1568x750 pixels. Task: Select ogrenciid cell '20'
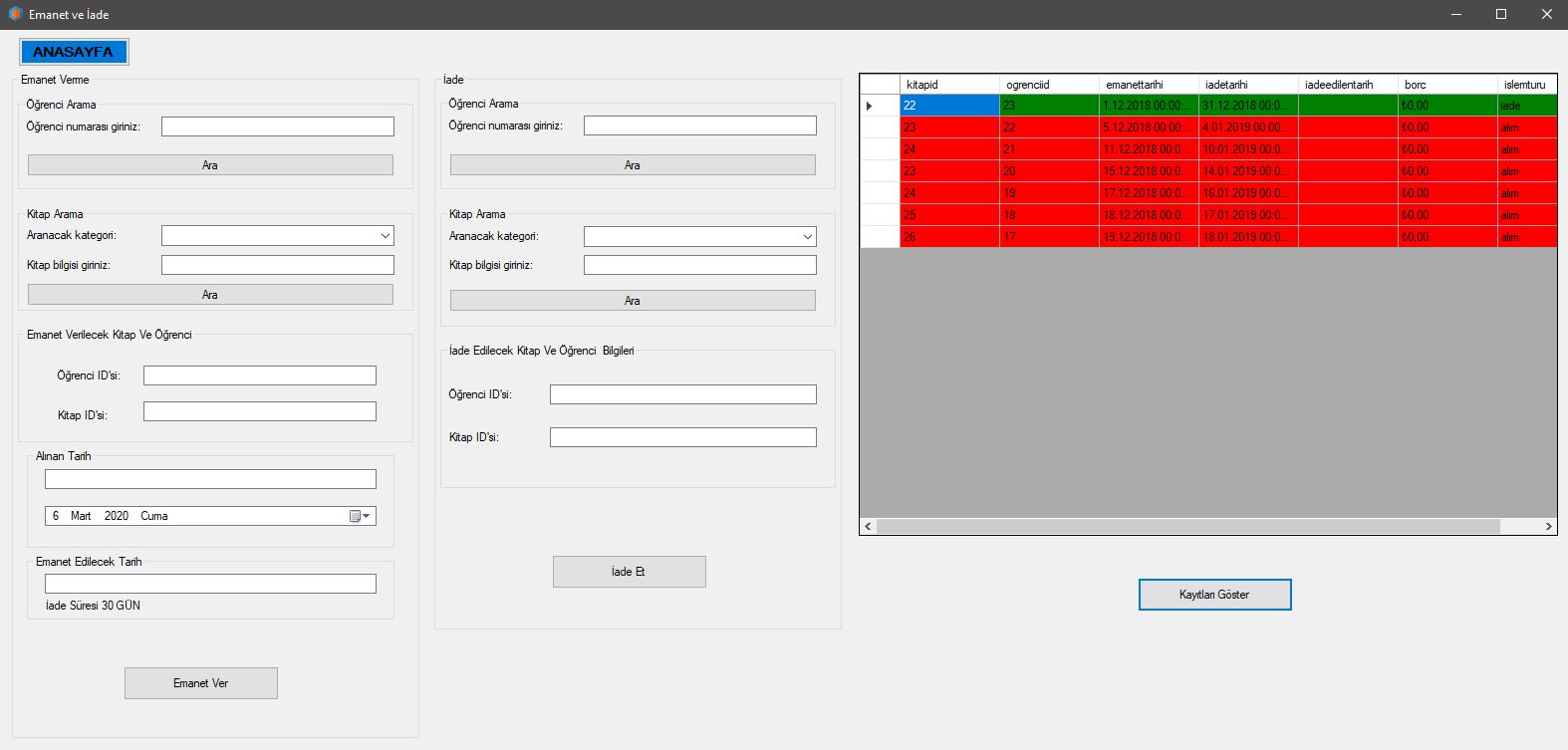1049,171
